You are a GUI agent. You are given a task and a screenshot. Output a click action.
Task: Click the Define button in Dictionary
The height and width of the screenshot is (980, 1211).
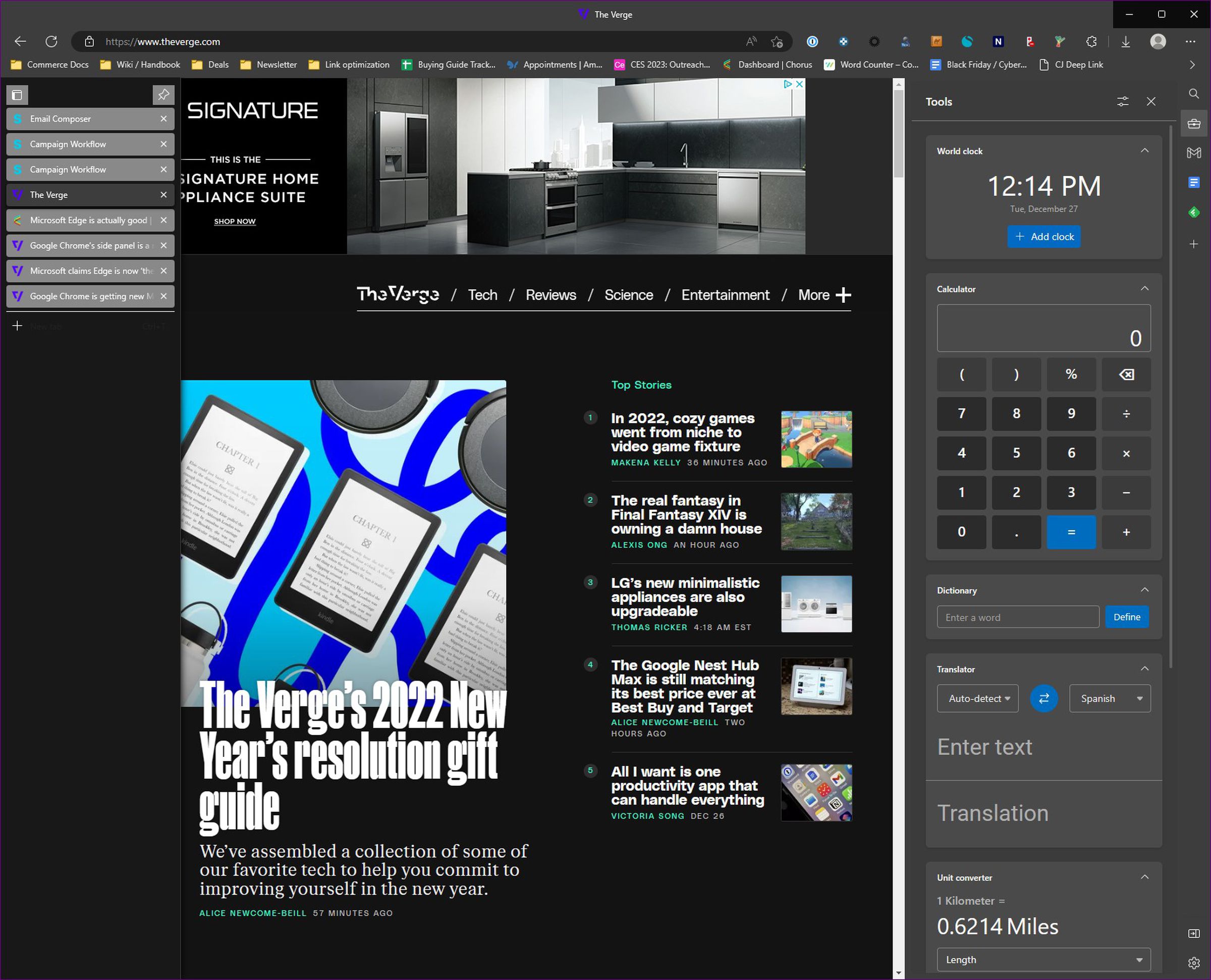click(1127, 617)
